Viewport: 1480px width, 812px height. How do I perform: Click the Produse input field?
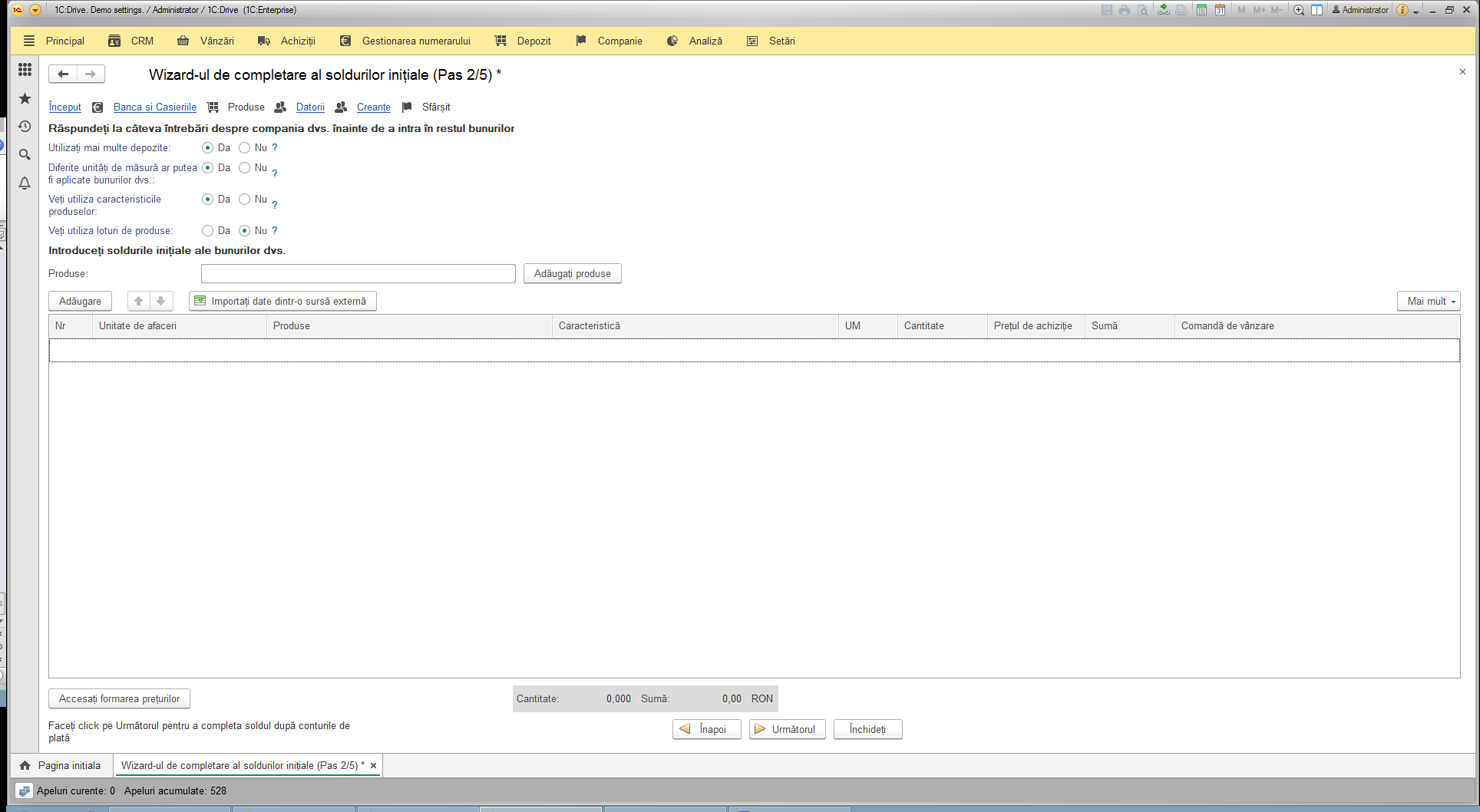pos(358,273)
